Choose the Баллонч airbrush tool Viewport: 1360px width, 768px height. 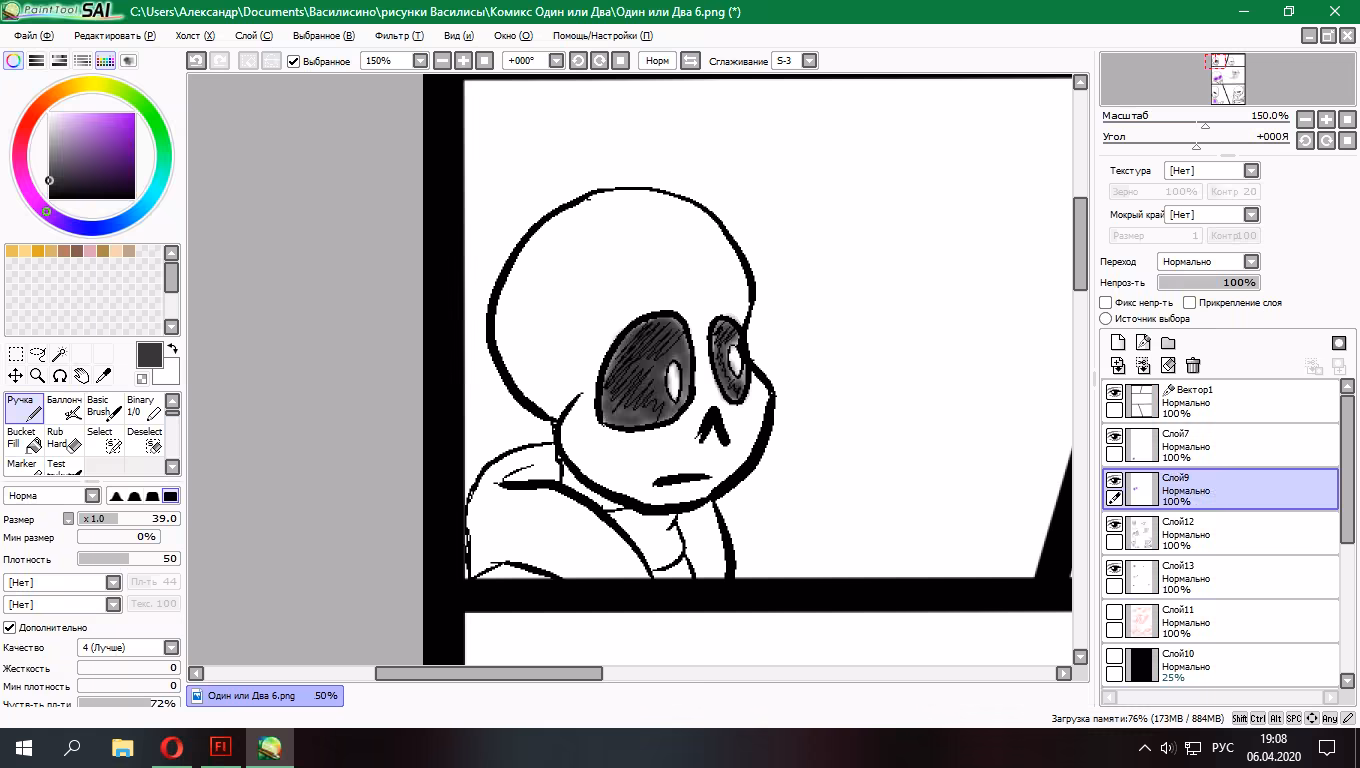point(64,408)
